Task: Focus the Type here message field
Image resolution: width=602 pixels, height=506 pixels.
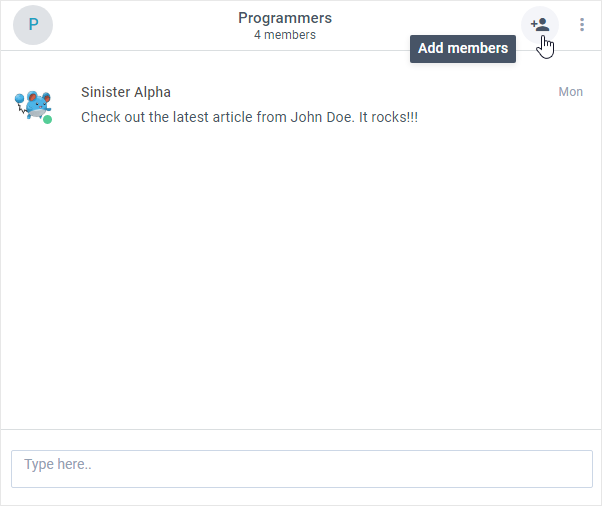Action: pos(302,469)
